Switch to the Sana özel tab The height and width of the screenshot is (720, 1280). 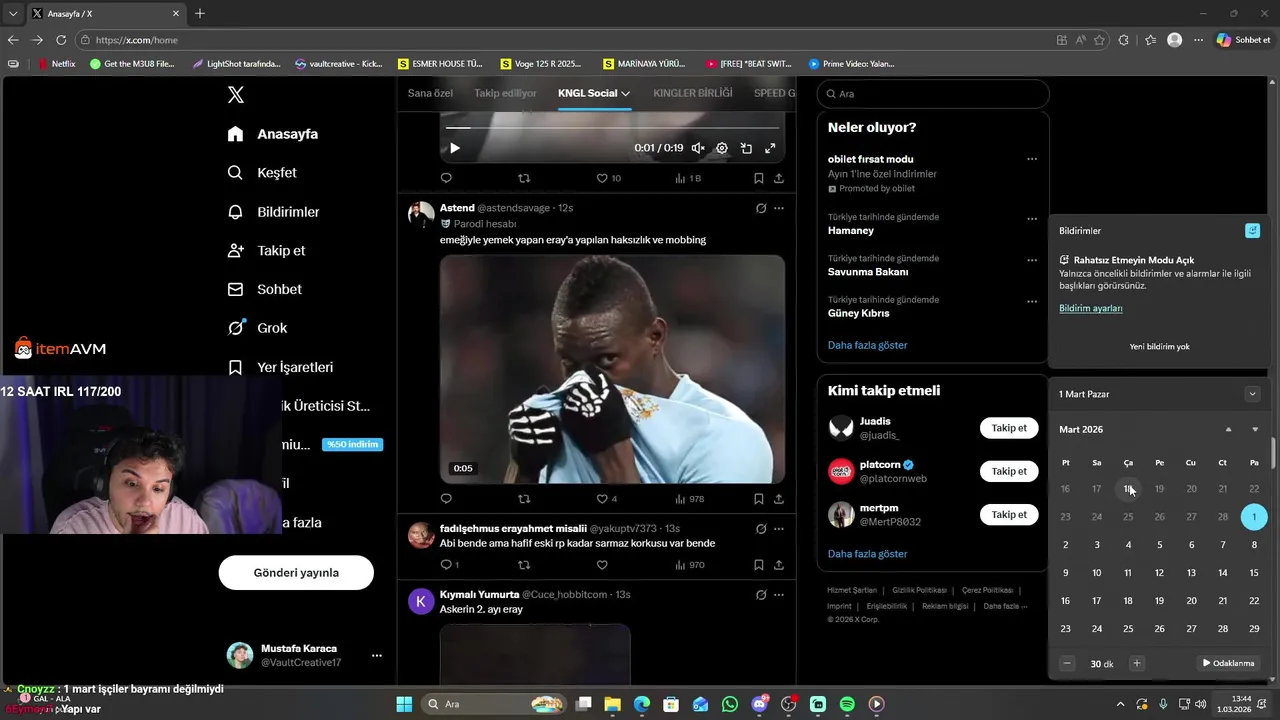[x=430, y=93]
